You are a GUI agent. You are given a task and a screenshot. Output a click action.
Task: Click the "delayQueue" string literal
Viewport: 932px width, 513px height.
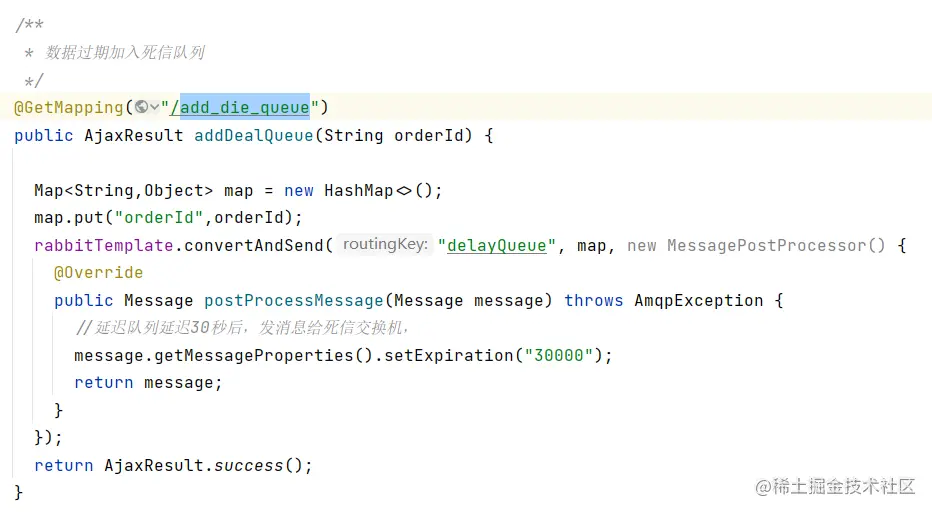(497, 246)
